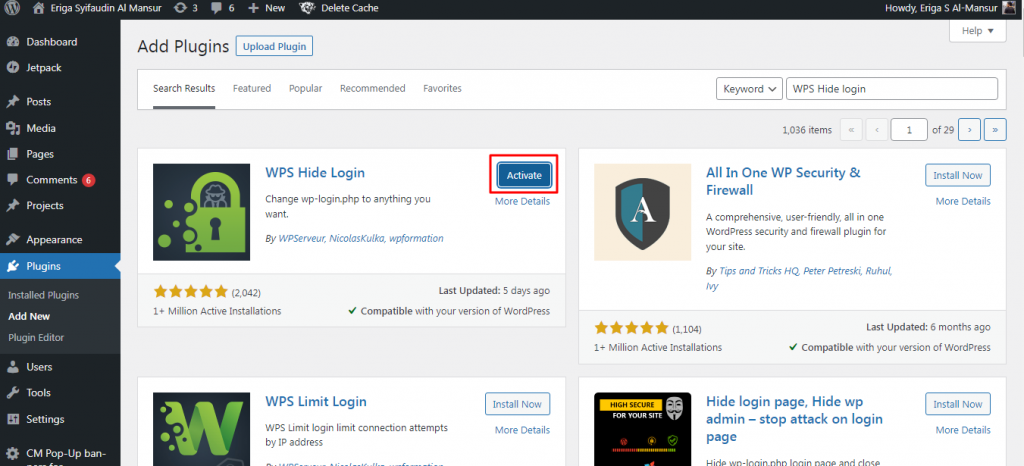Screen dimensions: 1024x466
Task: Open the wpformation author link under WPS Hide Login
Action: [x=416, y=239]
